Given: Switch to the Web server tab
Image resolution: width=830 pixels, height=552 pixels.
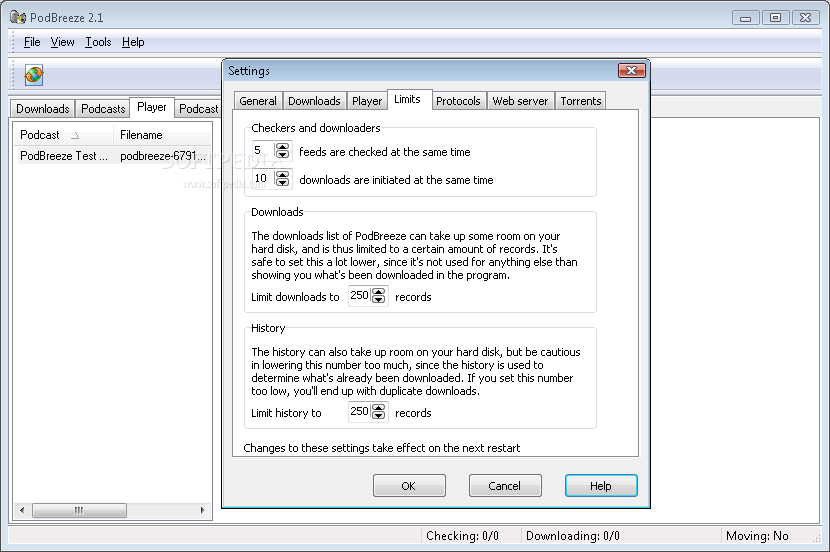Looking at the screenshot, I should [x=520, y=101].
